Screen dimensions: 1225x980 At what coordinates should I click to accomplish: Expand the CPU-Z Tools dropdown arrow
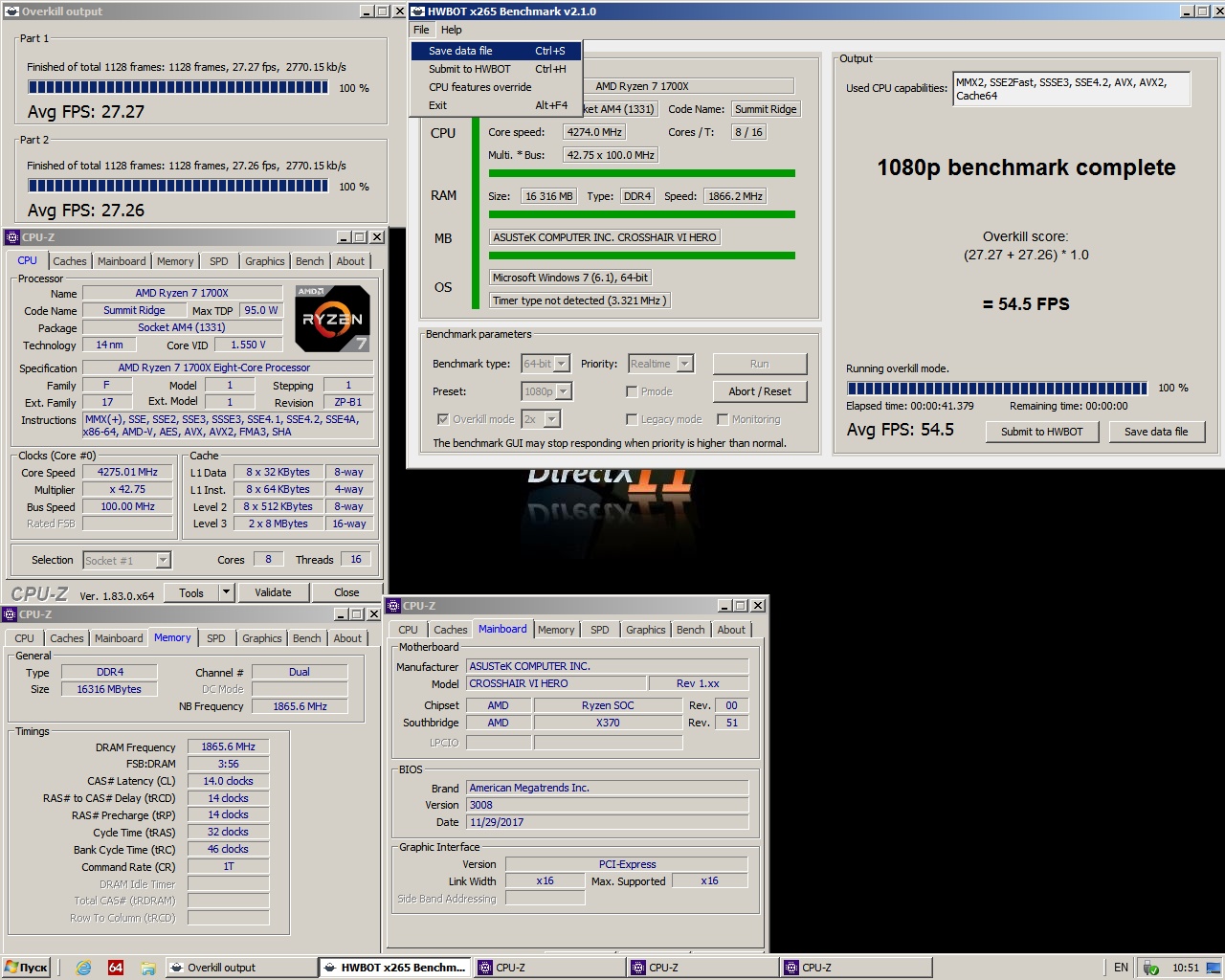[x=227, y=592]
